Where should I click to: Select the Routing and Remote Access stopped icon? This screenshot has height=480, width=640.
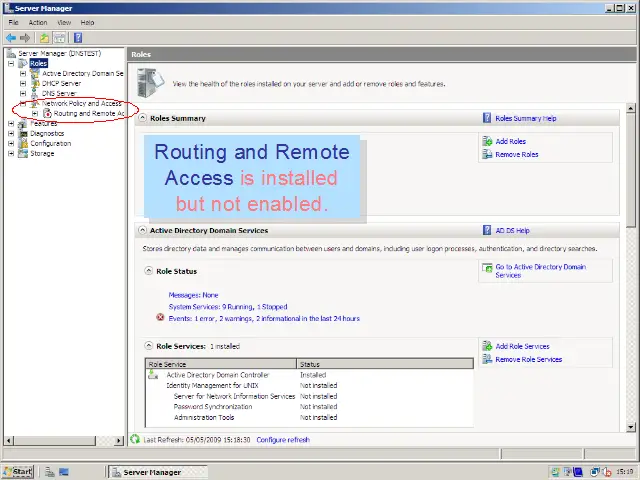47,113
